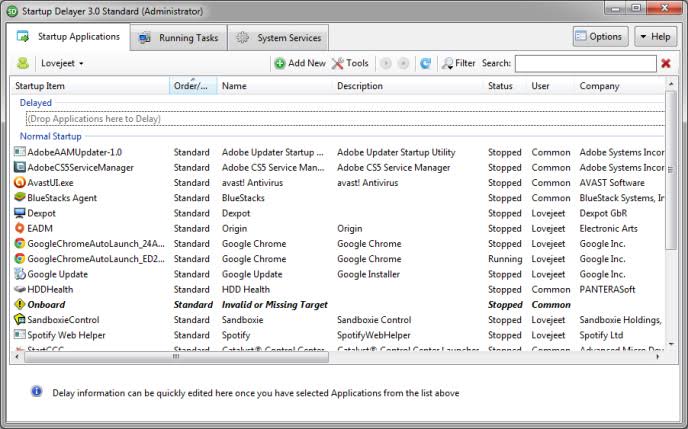This screenshot has height=429, width=688.
Task: Click the 'Dexpot GbR' company cell
Action: point(603,213)
